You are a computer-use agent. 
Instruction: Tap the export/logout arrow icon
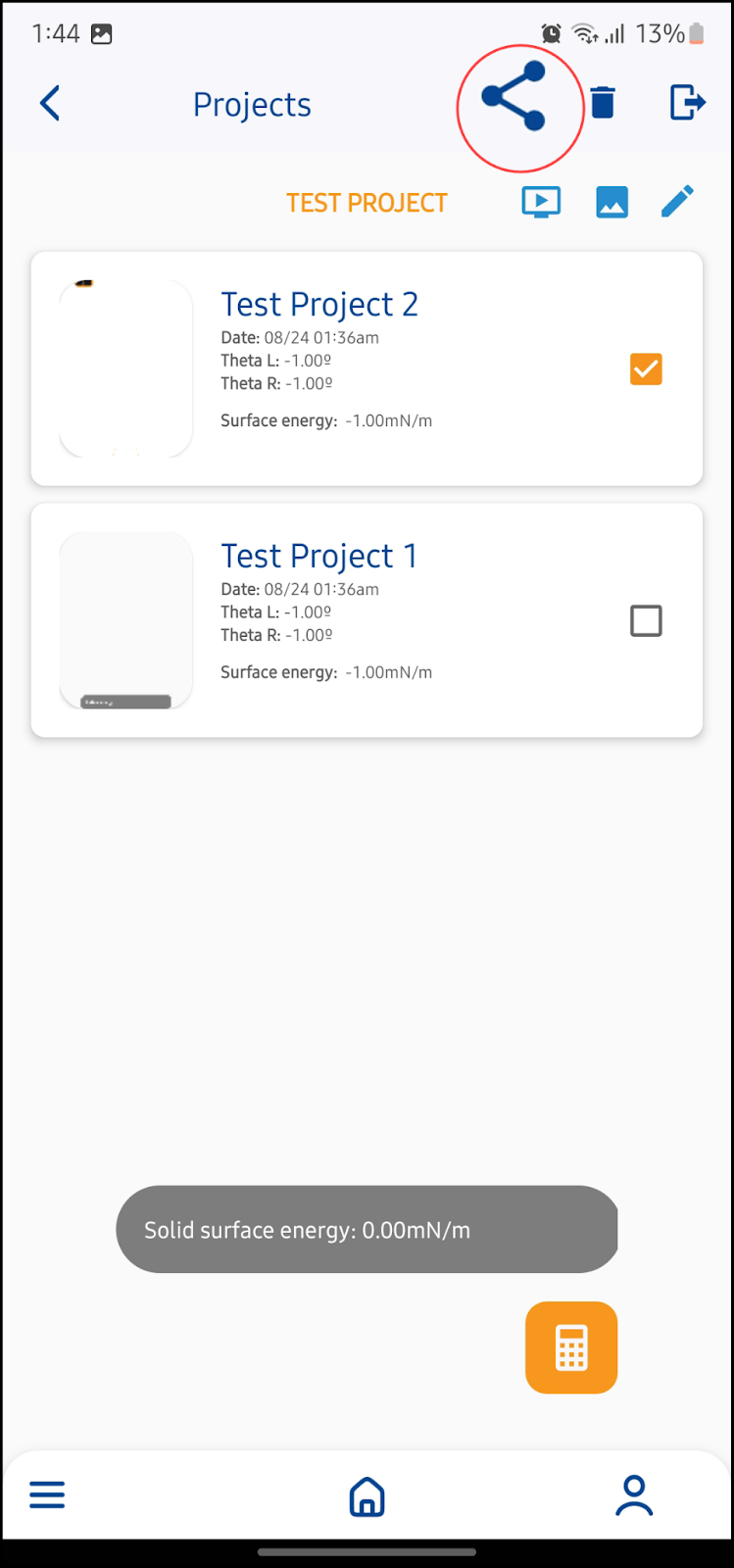point(687,102)
